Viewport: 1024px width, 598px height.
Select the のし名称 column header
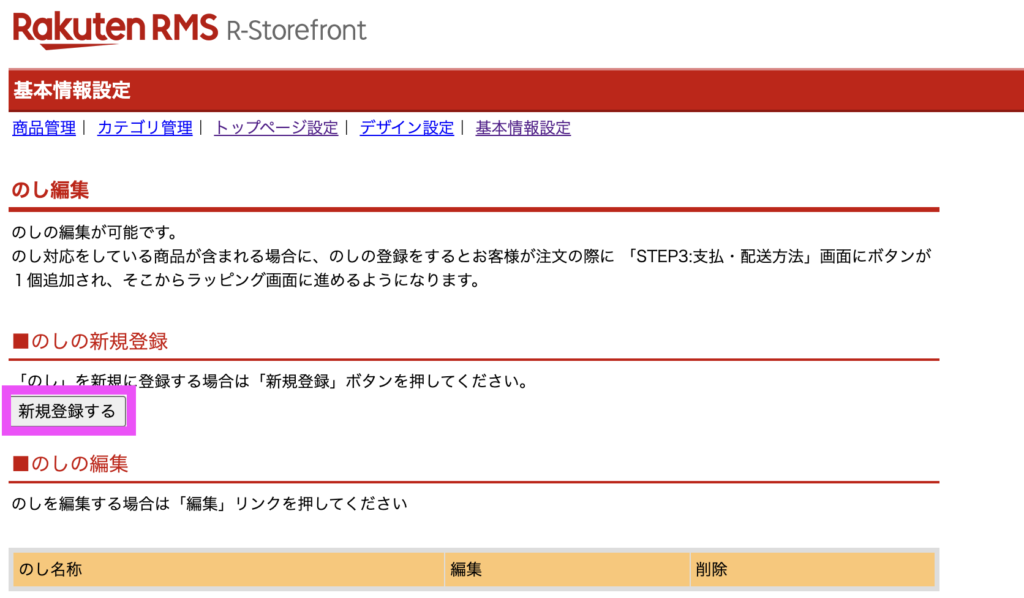tap(228, 569)
